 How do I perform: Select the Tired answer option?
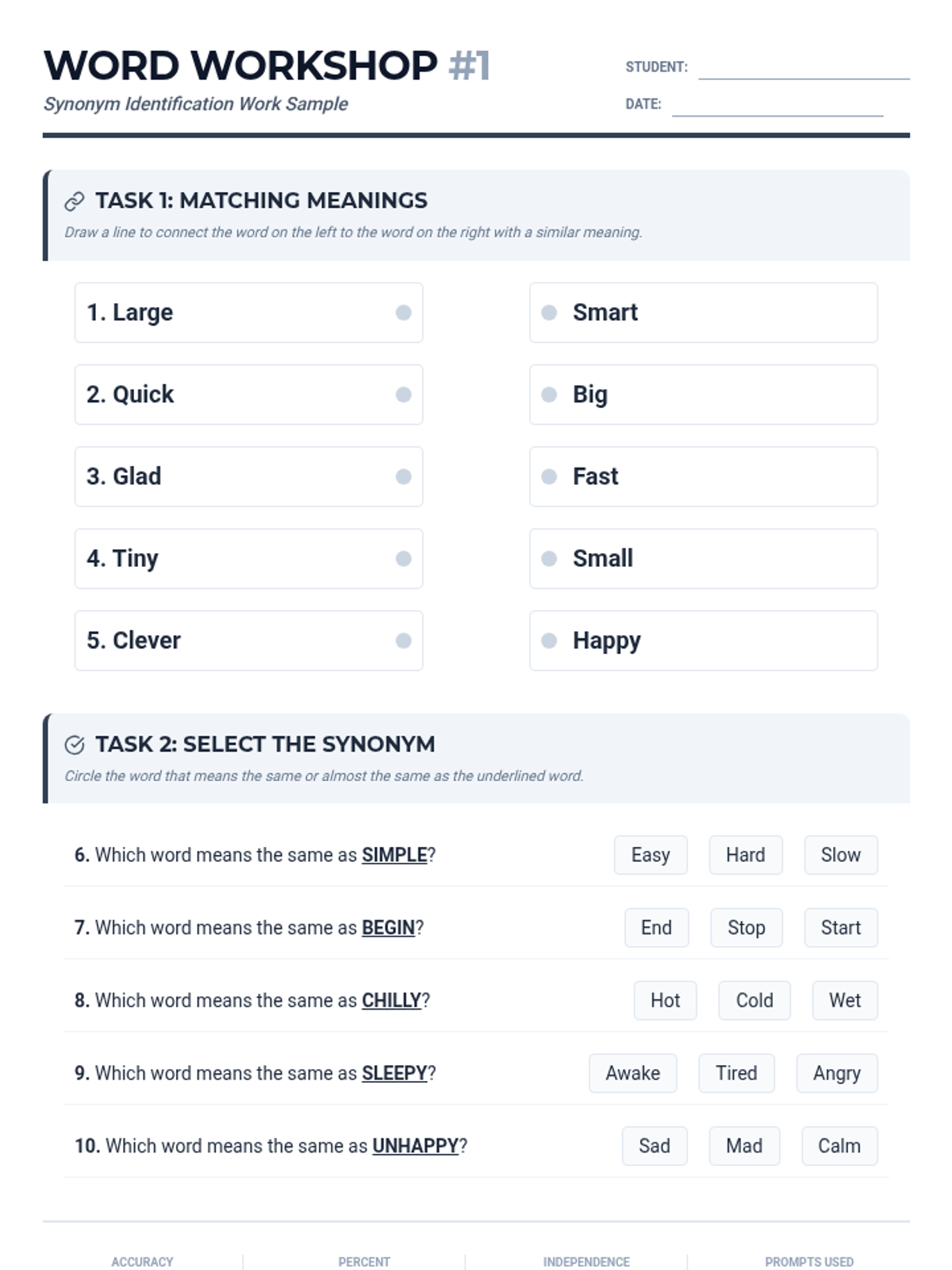click(x=736, y=1073)
